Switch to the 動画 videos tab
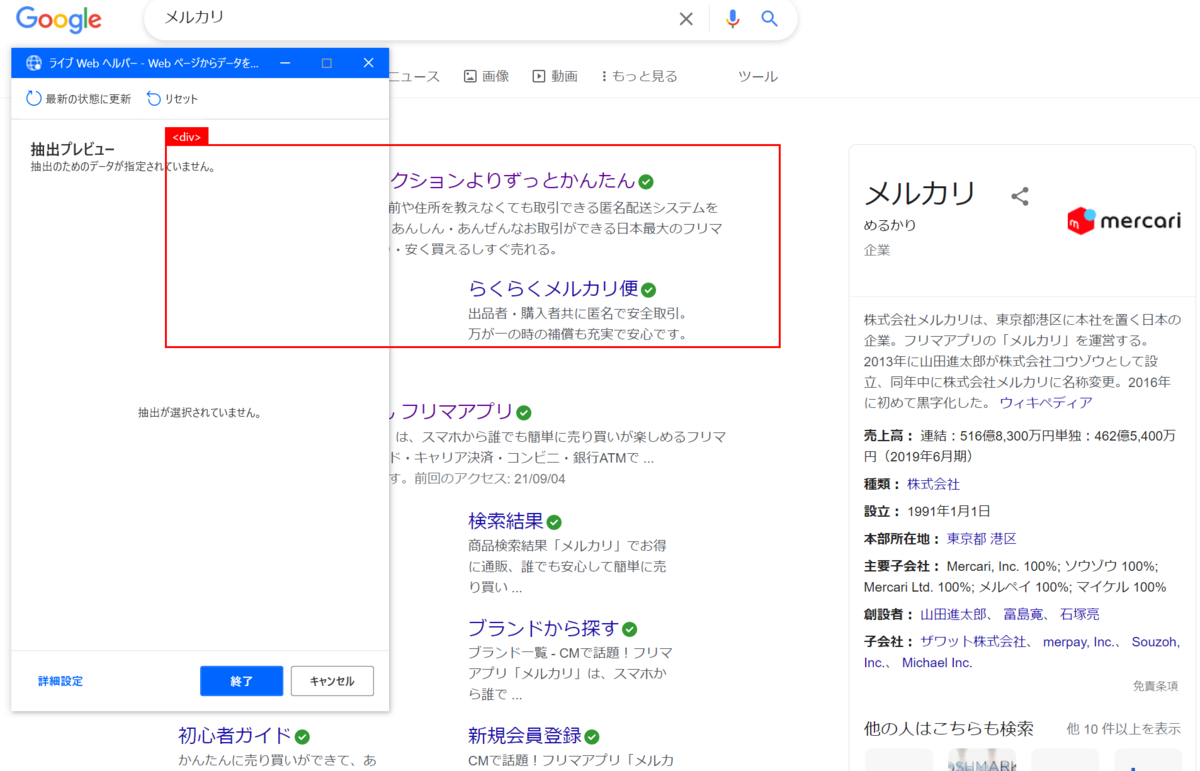This screenshot has height=771, width=1200. [x=555, y=76]
